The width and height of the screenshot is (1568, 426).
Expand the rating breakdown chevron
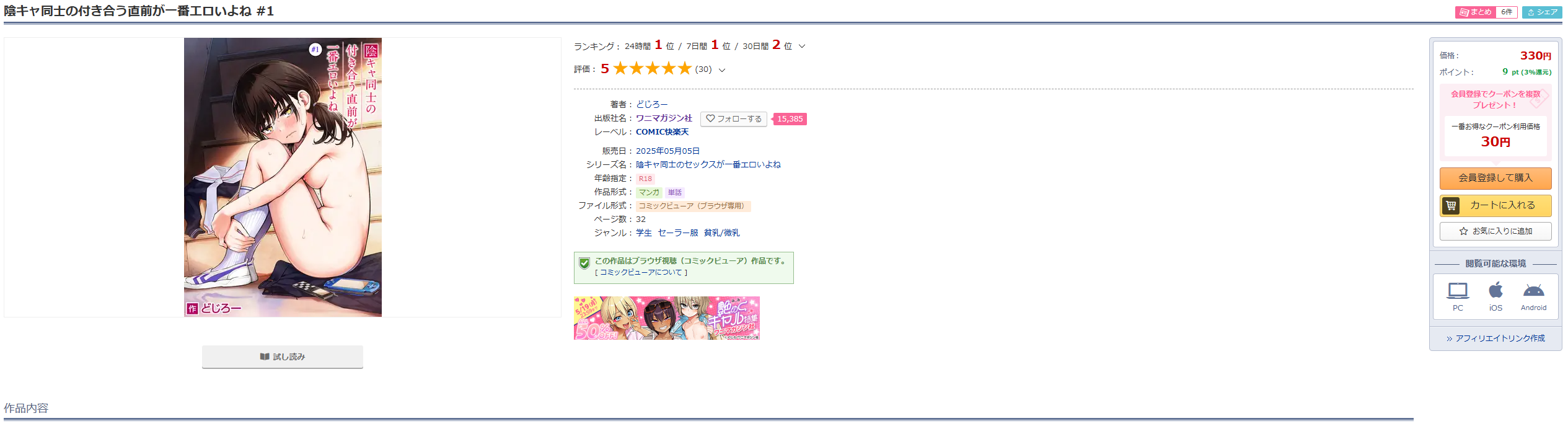tap(722, 70)
